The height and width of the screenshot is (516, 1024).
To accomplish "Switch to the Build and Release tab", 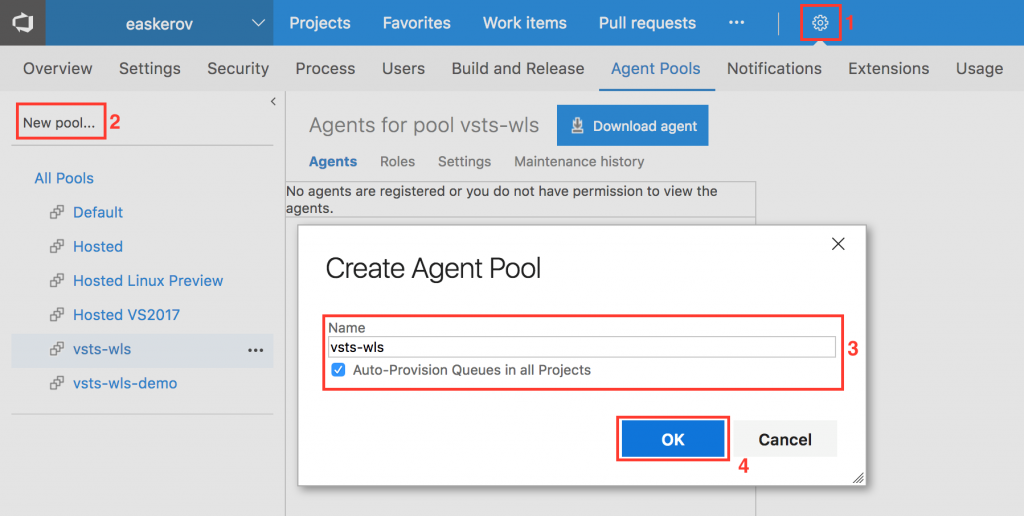I will click(x=517, y=68).
